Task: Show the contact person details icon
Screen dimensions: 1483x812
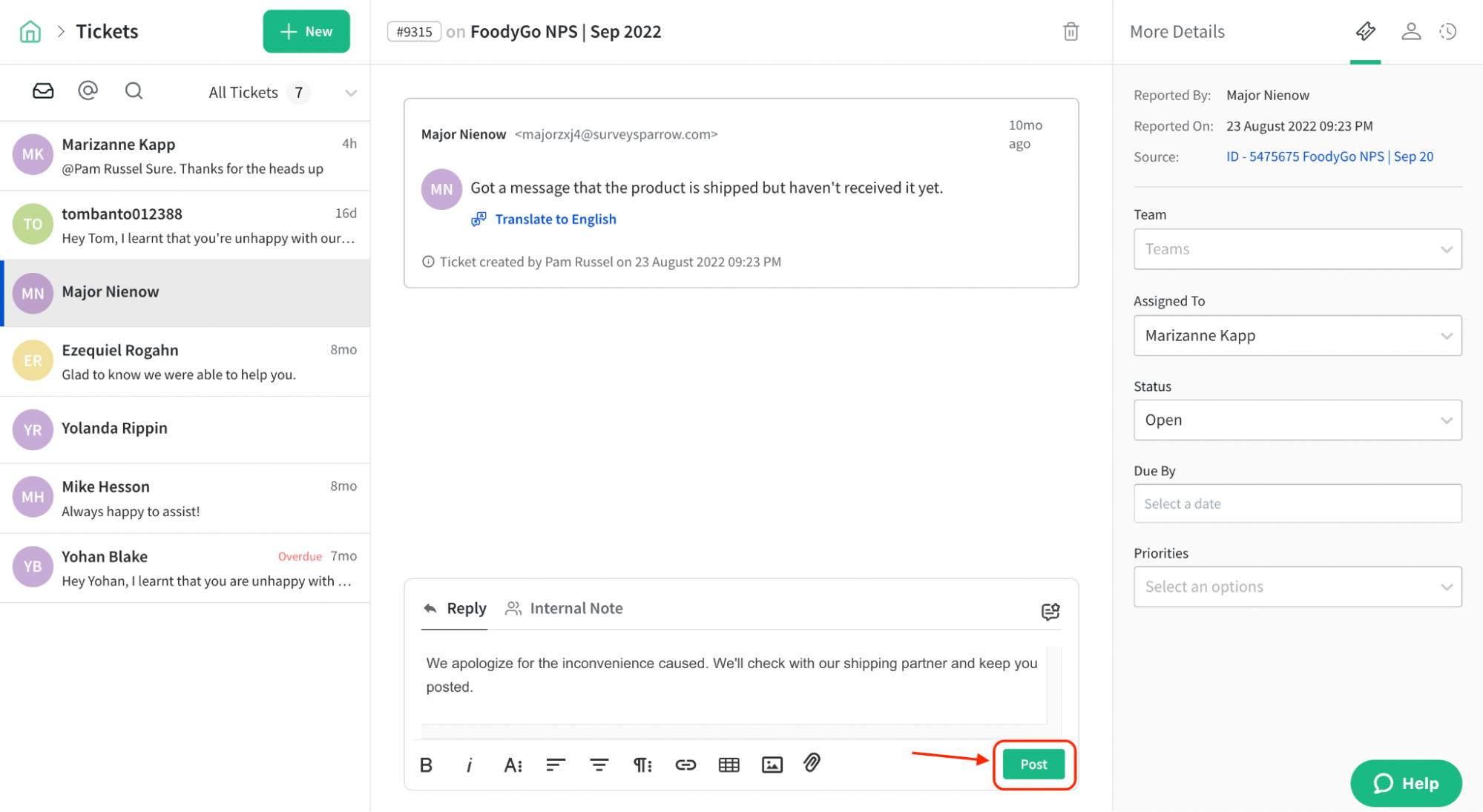Action: 1410,32
